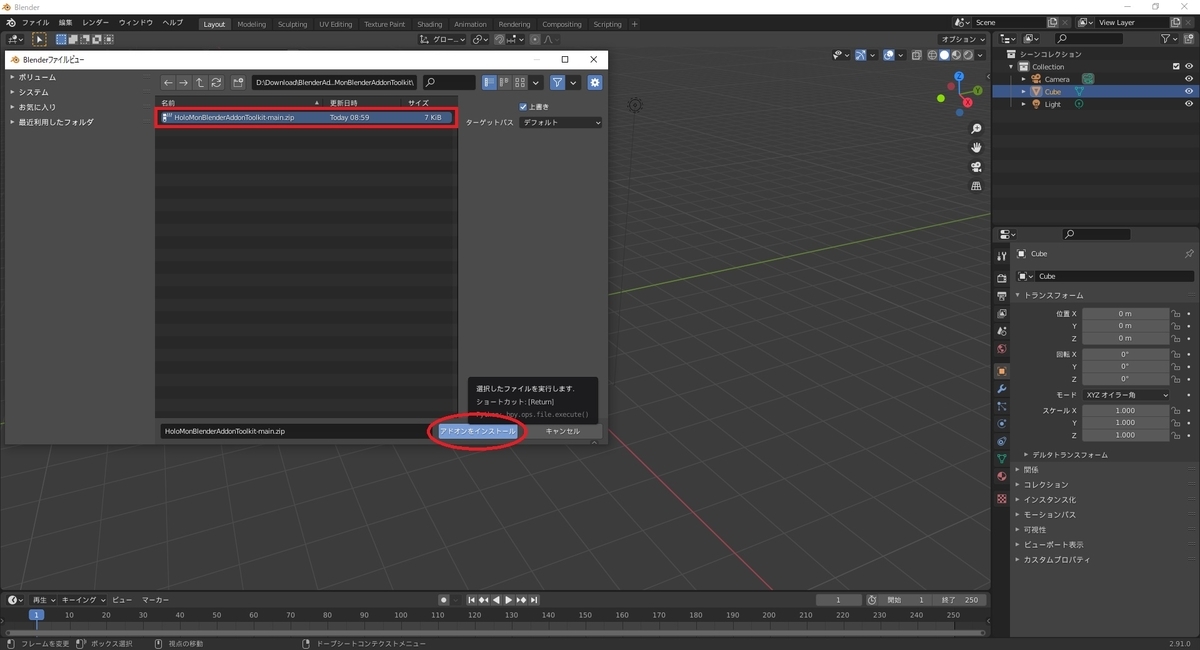
Task: Toggle the file filter funnel icon
Action: click(558, 83)
